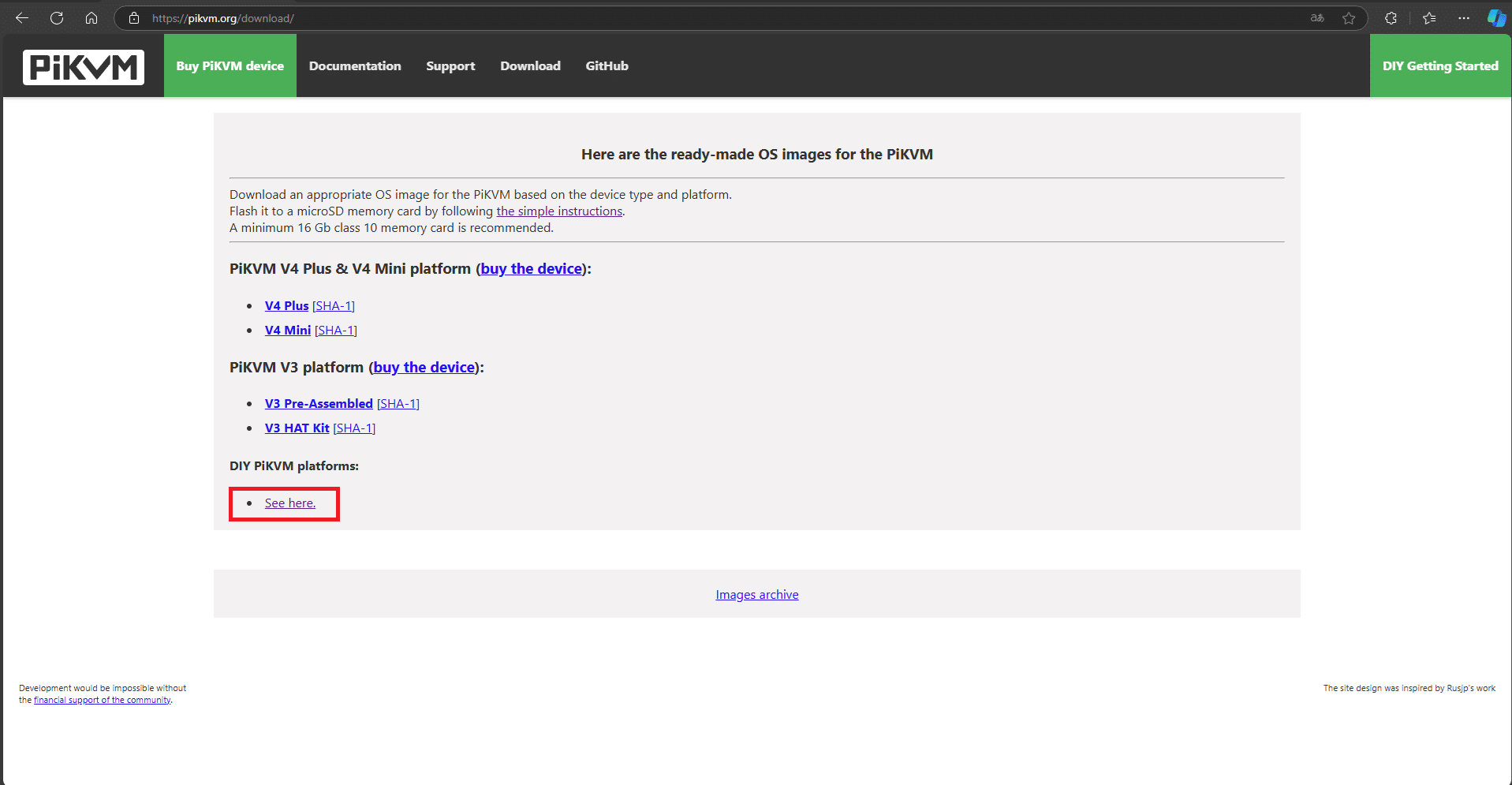Screen dimensions: 1512x785
Task: View site info via the lock icon
Action: 134,18
